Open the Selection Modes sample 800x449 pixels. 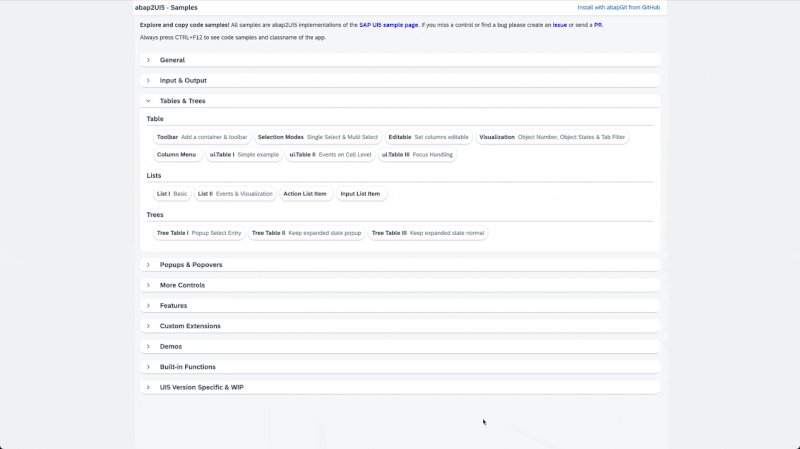[x=317, y=137]
